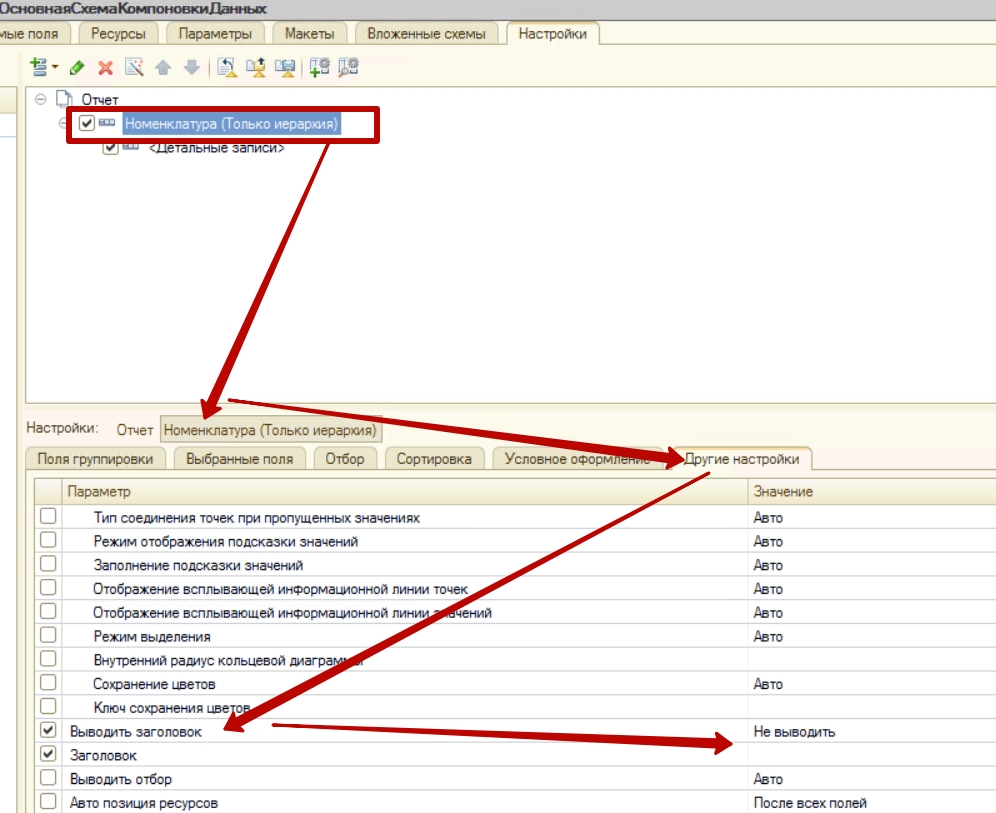The height and width of the screenshot is (813, 996).
Task: Click the Номенклатура (Только иерархия) scope button
Action: tap(270, 430)
